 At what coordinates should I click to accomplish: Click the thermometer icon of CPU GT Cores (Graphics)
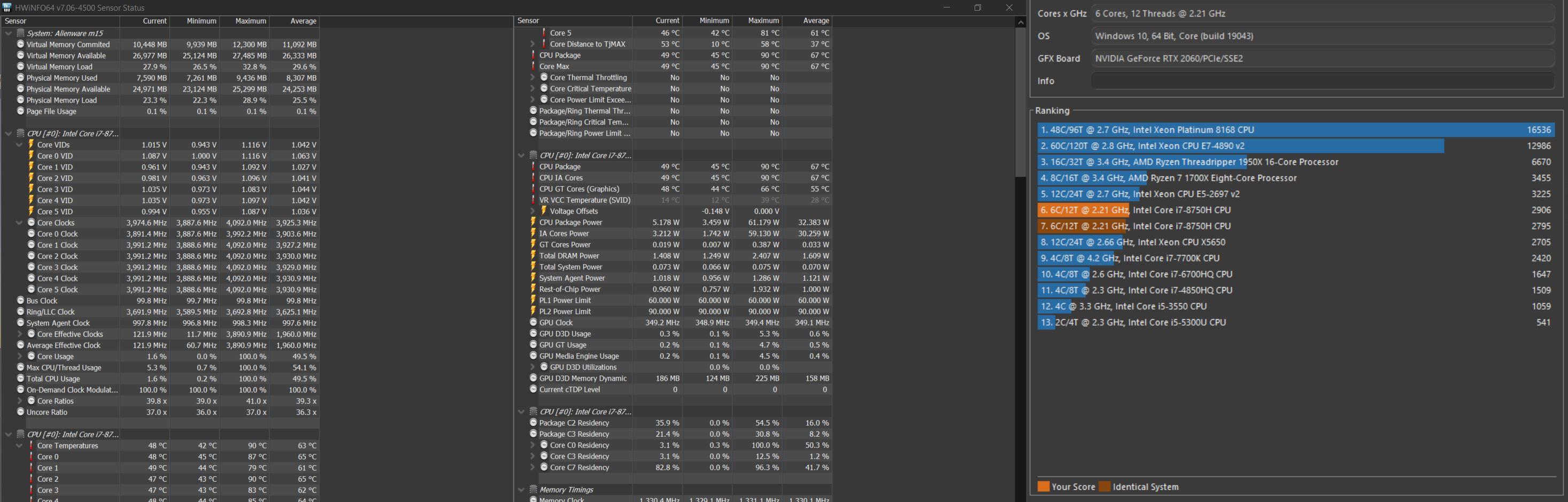(x=533, y=189)
